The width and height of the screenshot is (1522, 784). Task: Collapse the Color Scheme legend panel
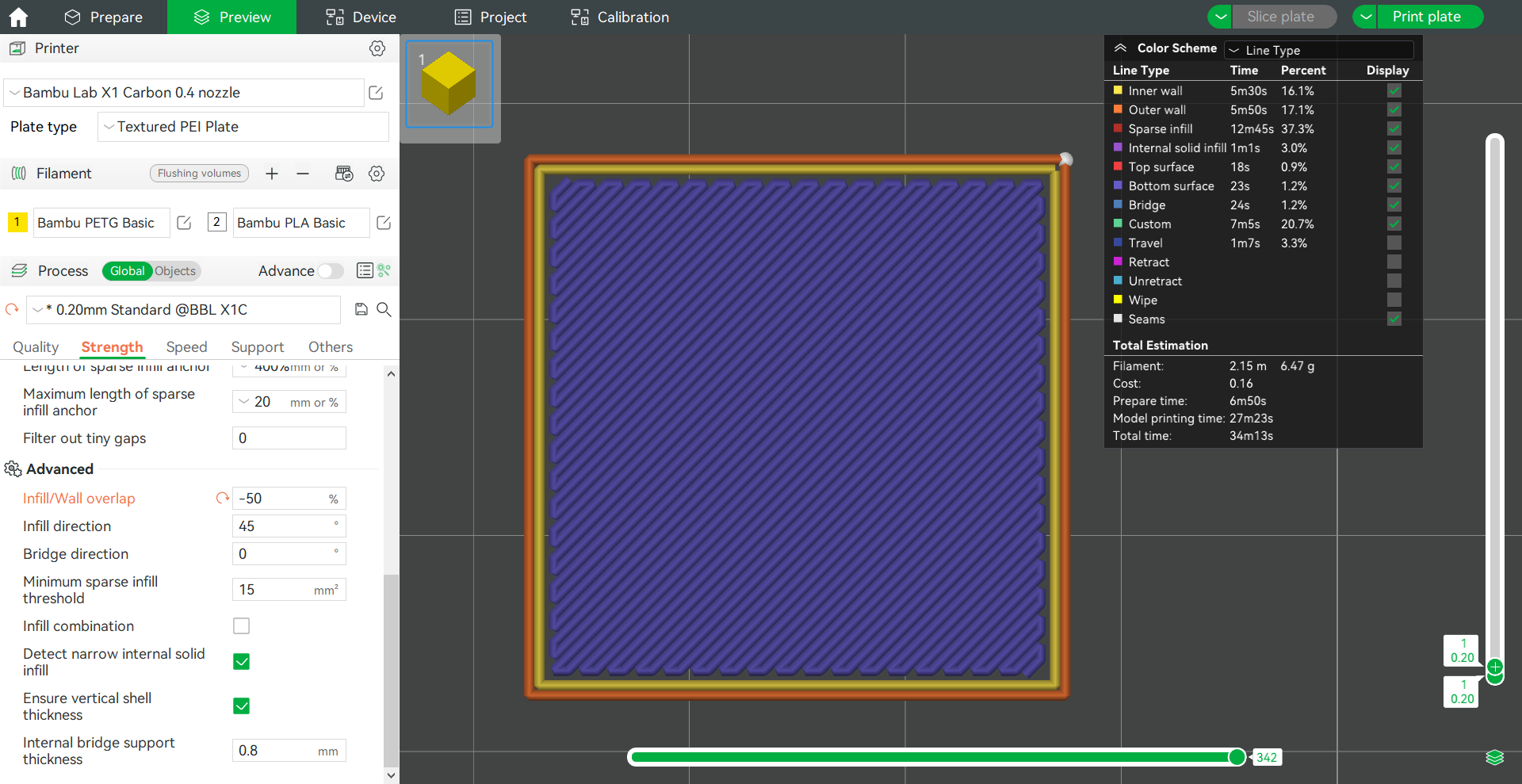click(1120, 48)
